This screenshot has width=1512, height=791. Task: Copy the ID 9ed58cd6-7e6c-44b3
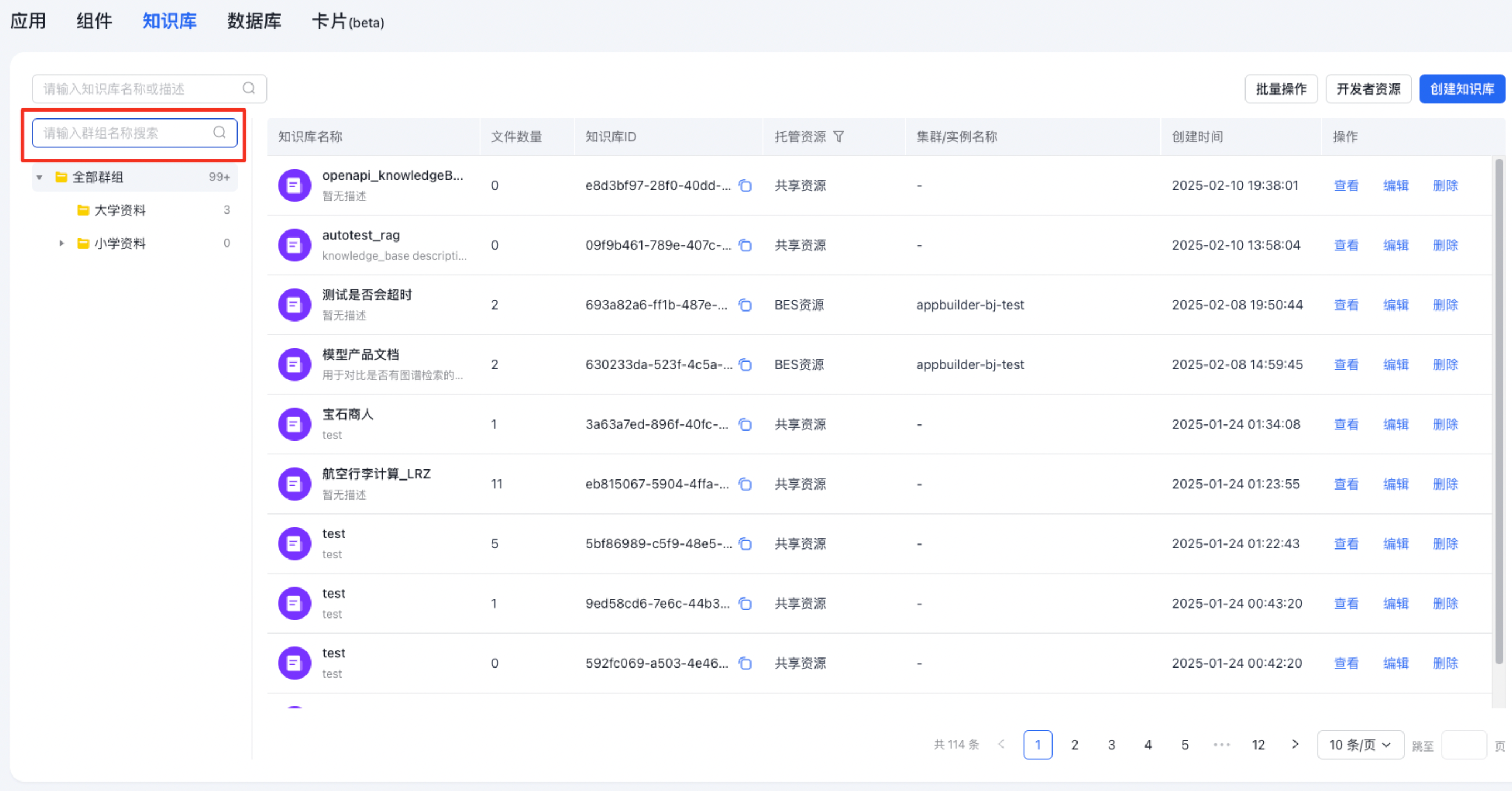point(745,604)
